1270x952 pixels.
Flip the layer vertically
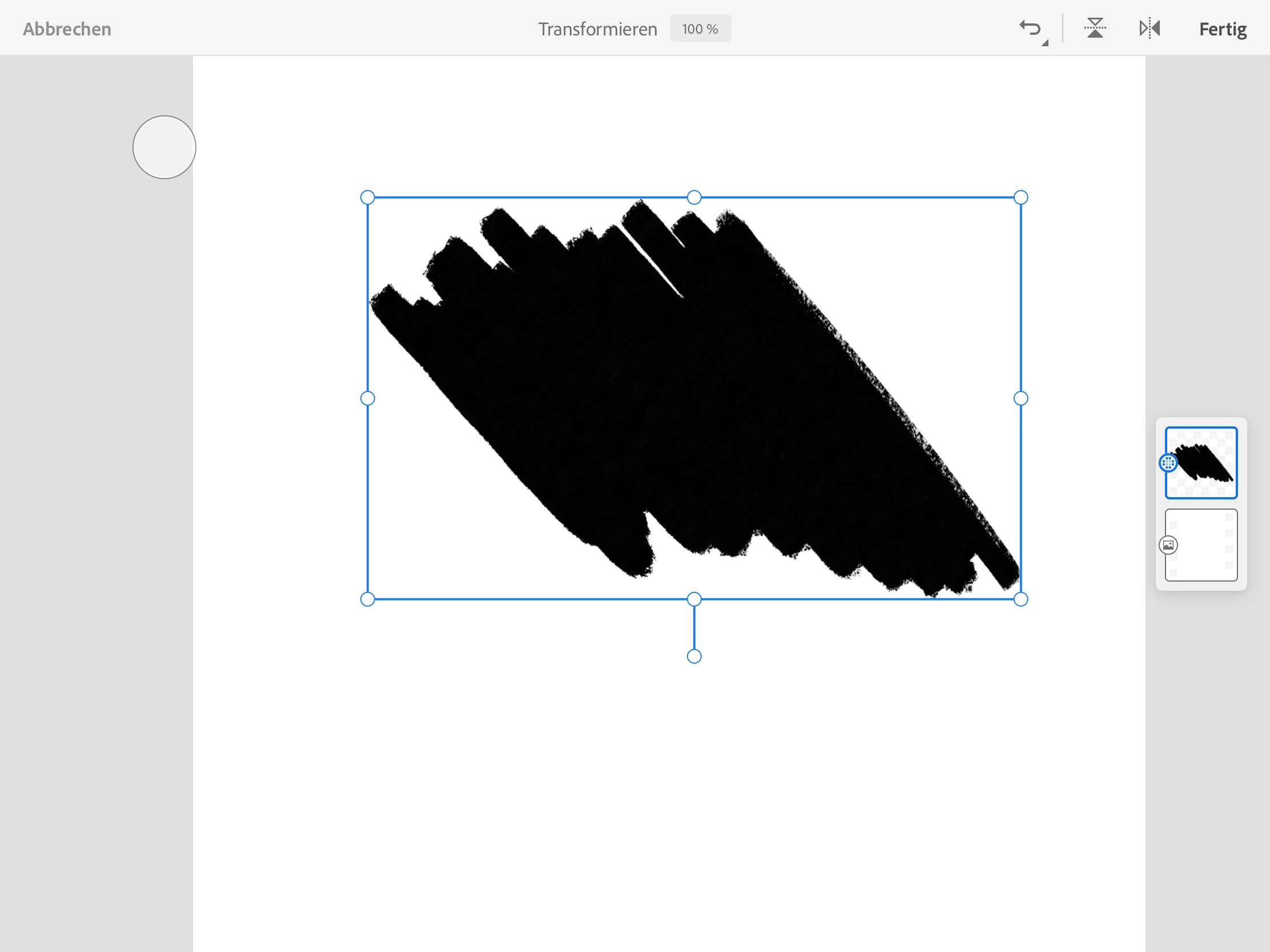click(1095, 28)
